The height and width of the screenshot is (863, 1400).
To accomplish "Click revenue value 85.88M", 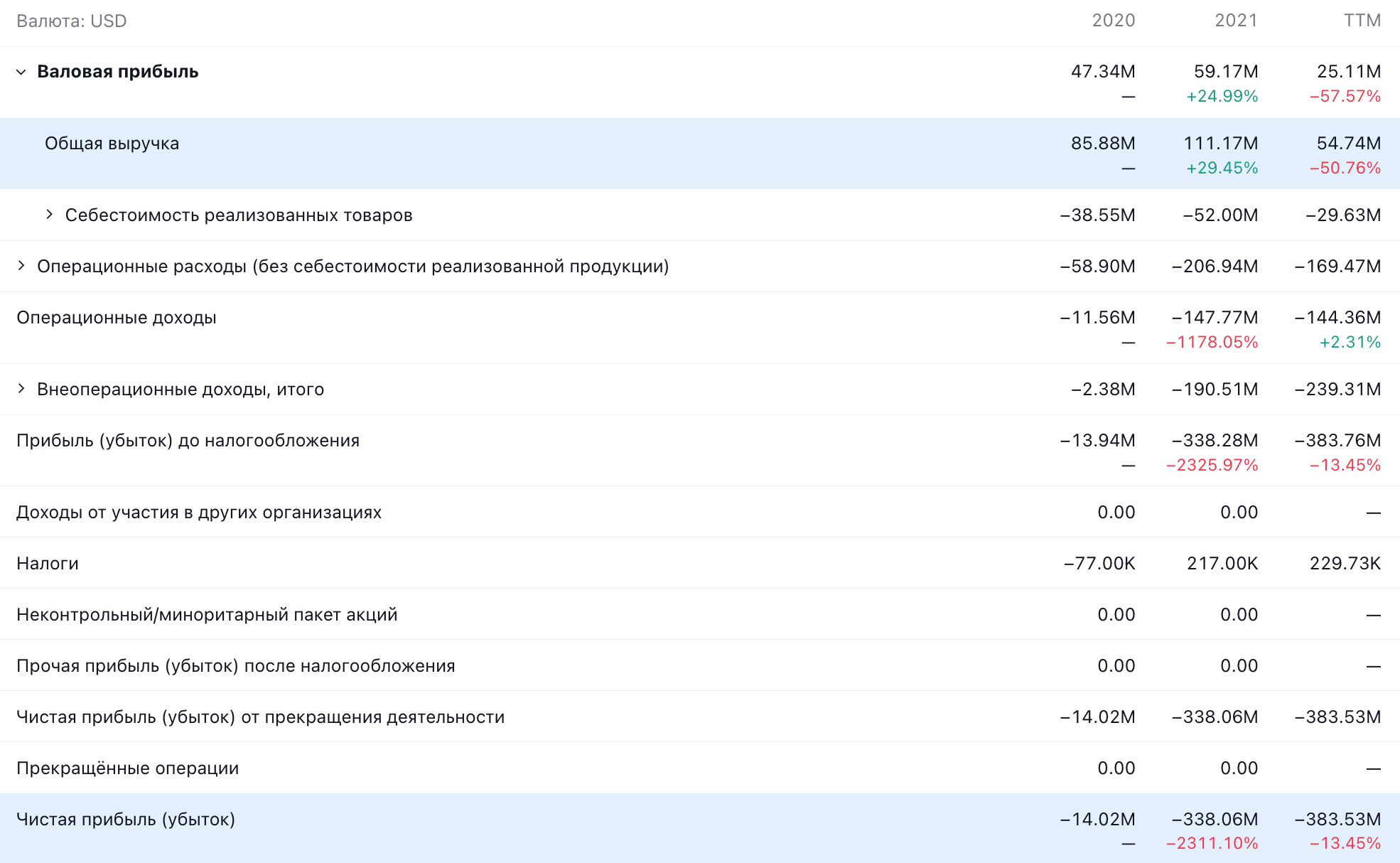I will [1103, 144].
